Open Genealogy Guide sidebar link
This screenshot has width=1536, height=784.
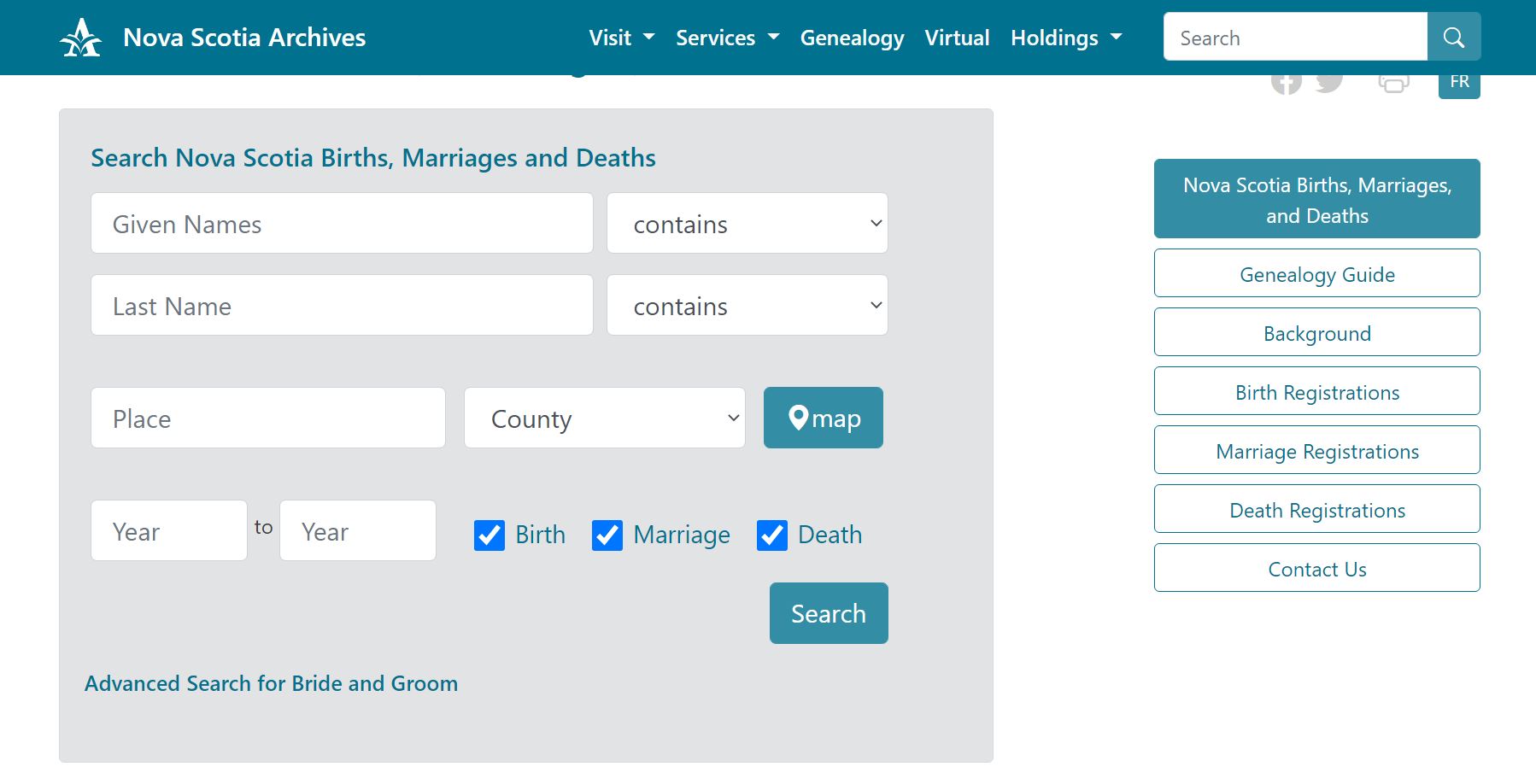[x=1316, y=273]
